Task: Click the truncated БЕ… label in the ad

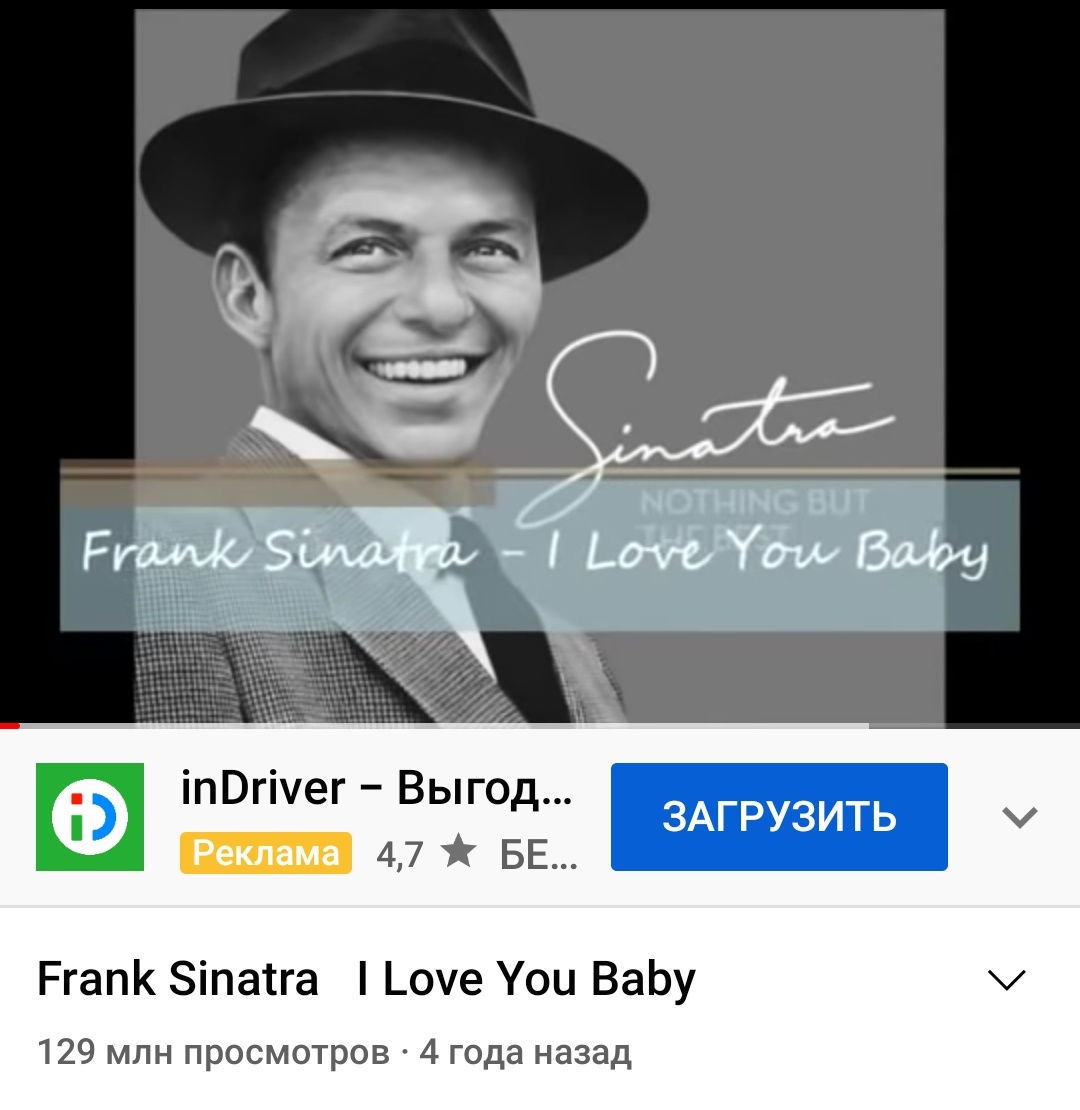Action: pos(538,855)
